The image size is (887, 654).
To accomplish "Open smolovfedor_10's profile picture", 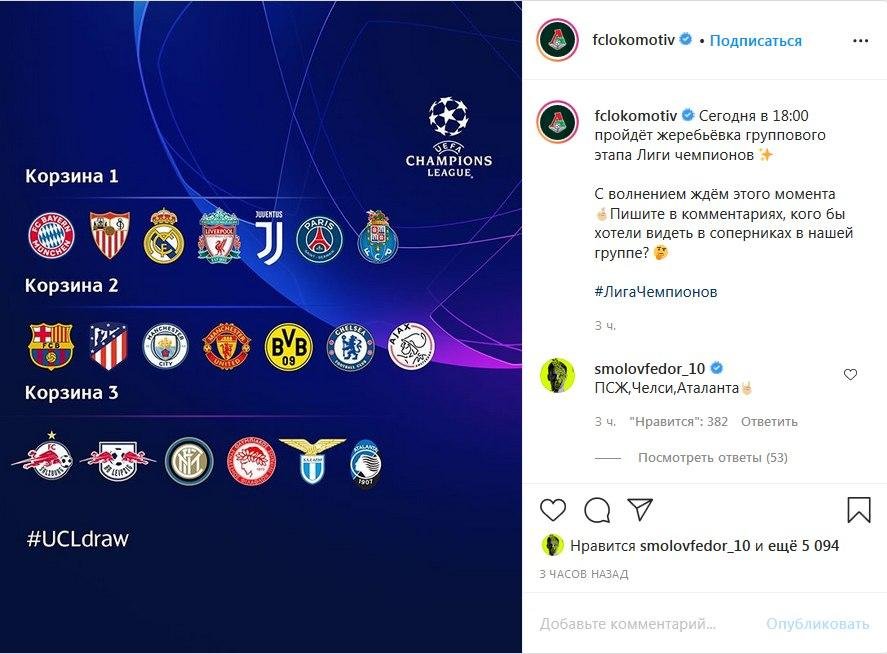I will point(557,375).
